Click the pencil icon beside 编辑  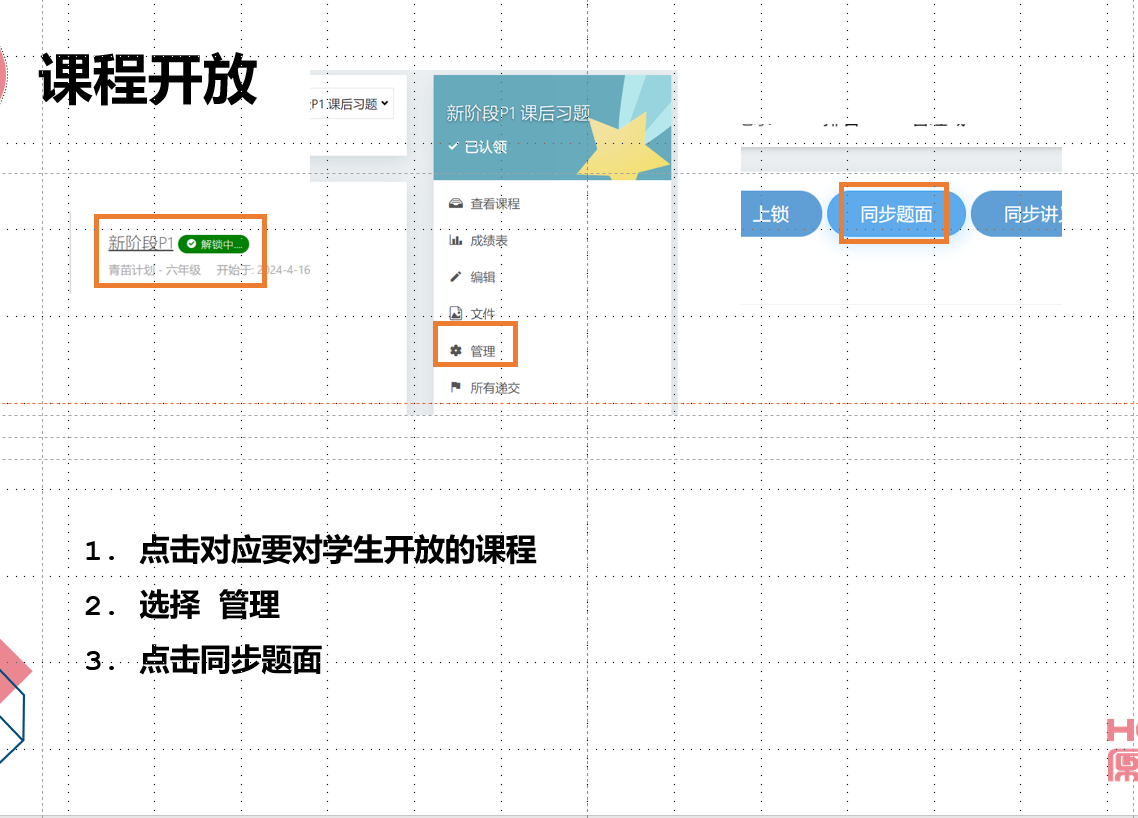tap(456, 277)
